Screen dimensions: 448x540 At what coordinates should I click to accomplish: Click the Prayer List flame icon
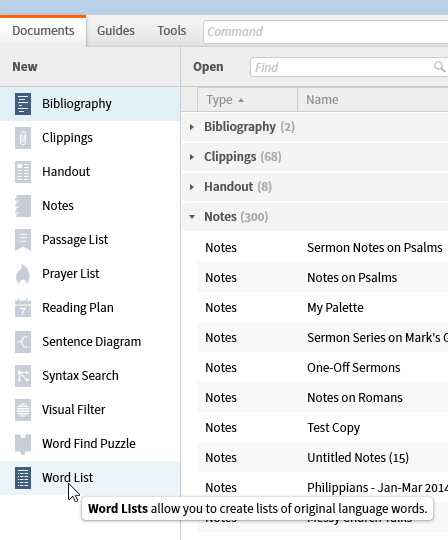pyautogui.click(x=23, y=274)
